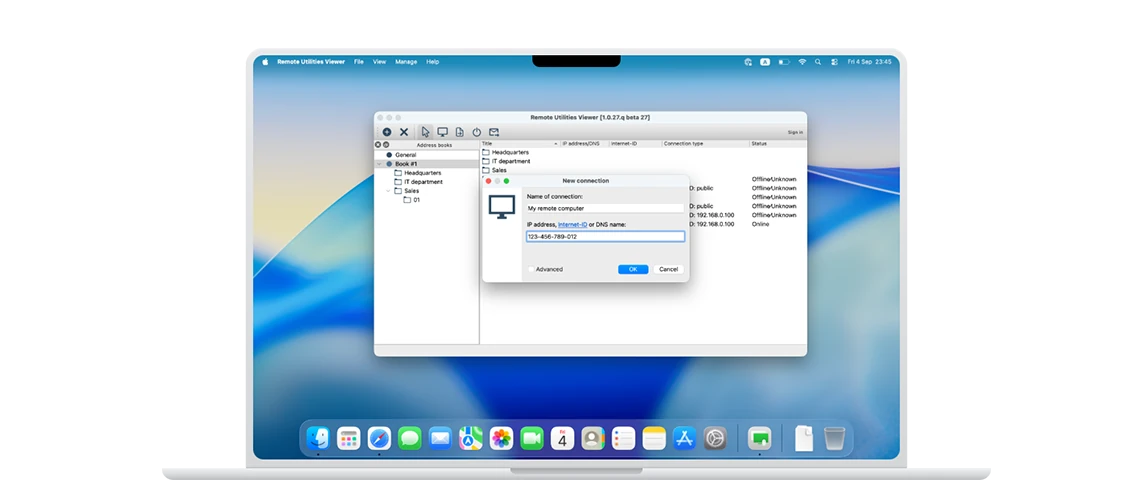This screenshot has width=1128, height=480.
Task: Click the OK button
Action: click(633, 269)
